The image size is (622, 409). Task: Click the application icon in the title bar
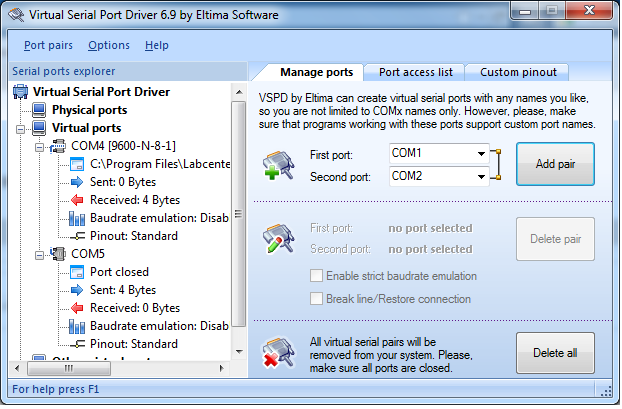16,15
